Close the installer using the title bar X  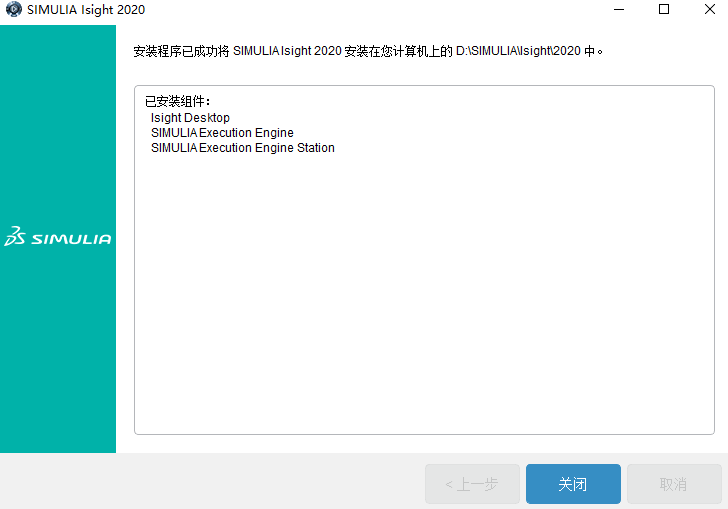709,10
